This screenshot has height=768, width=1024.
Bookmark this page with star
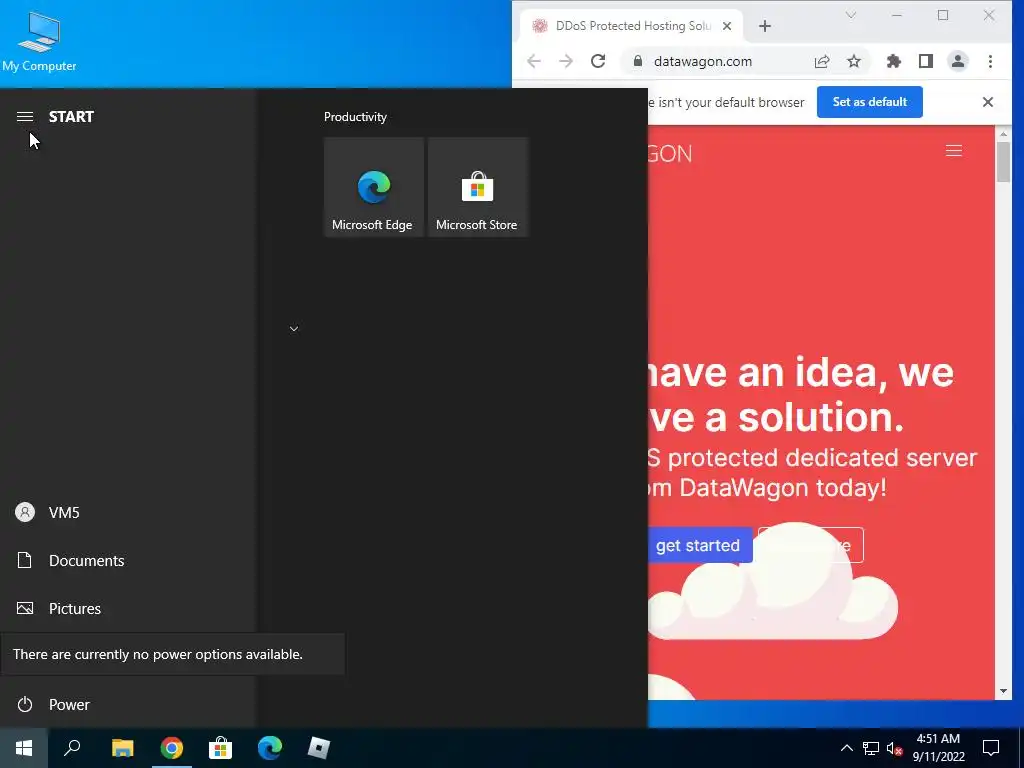854,61
